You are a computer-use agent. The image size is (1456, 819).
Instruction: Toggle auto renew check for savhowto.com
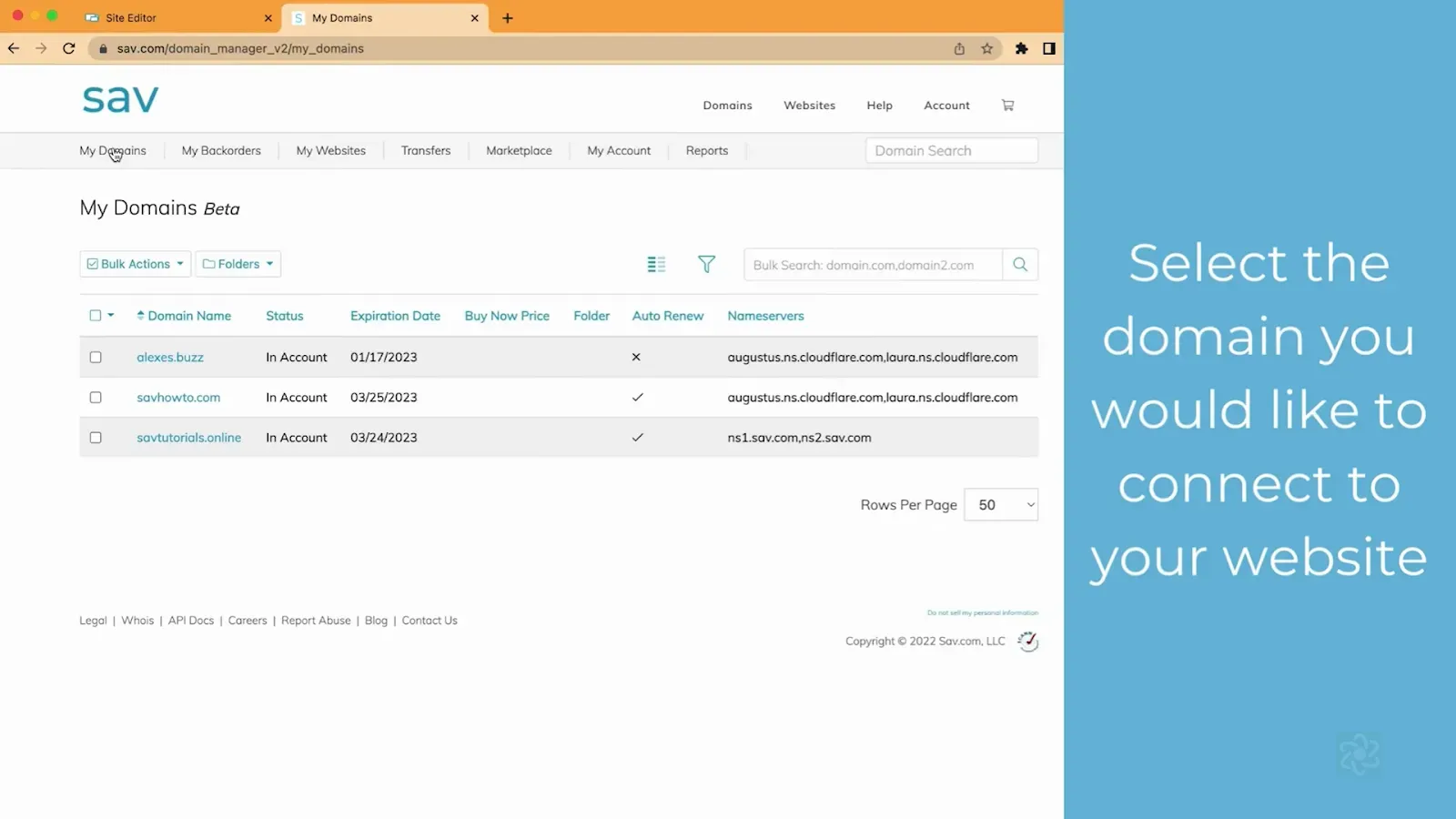point(637,398)
